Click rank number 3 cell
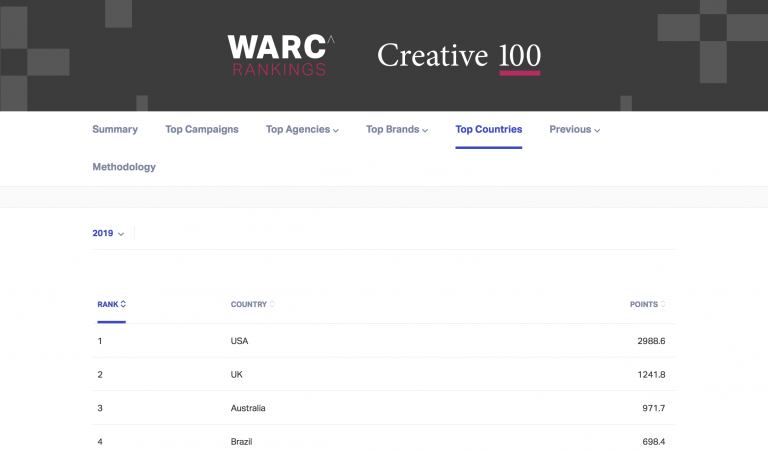 100,408
